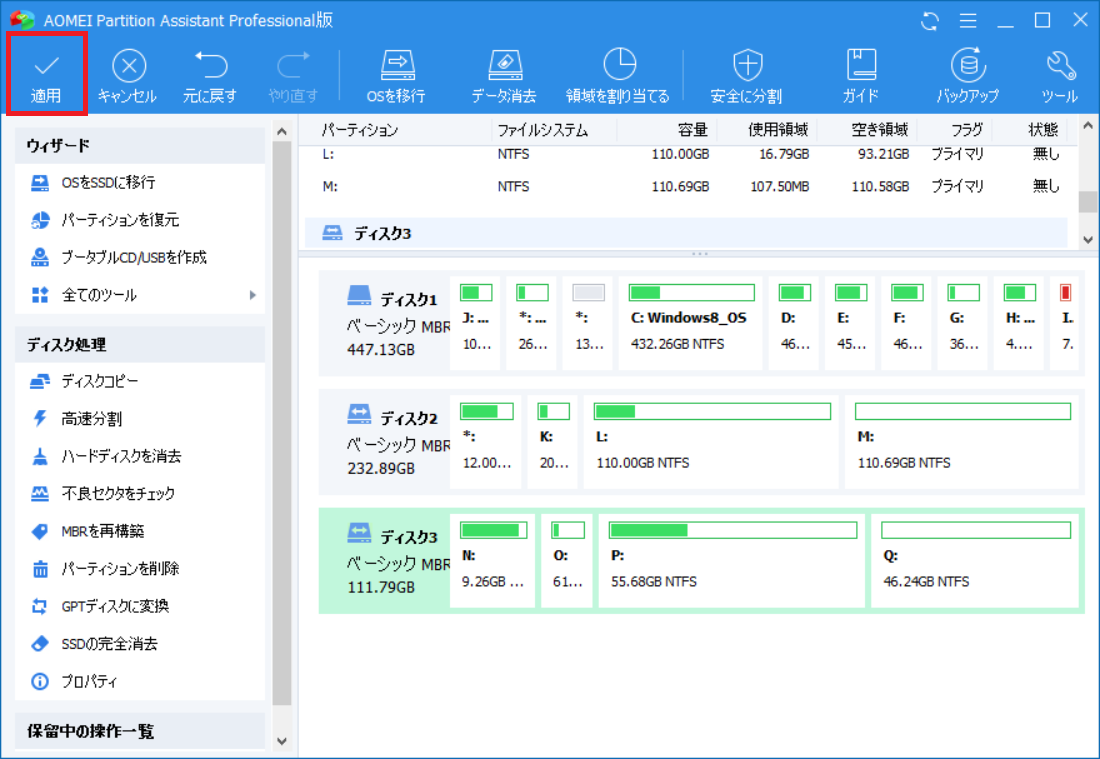This screenshot has height=759, width=1100.
Task: Select the K: partition block on Disk 2
Action: (x=552, y=441)
